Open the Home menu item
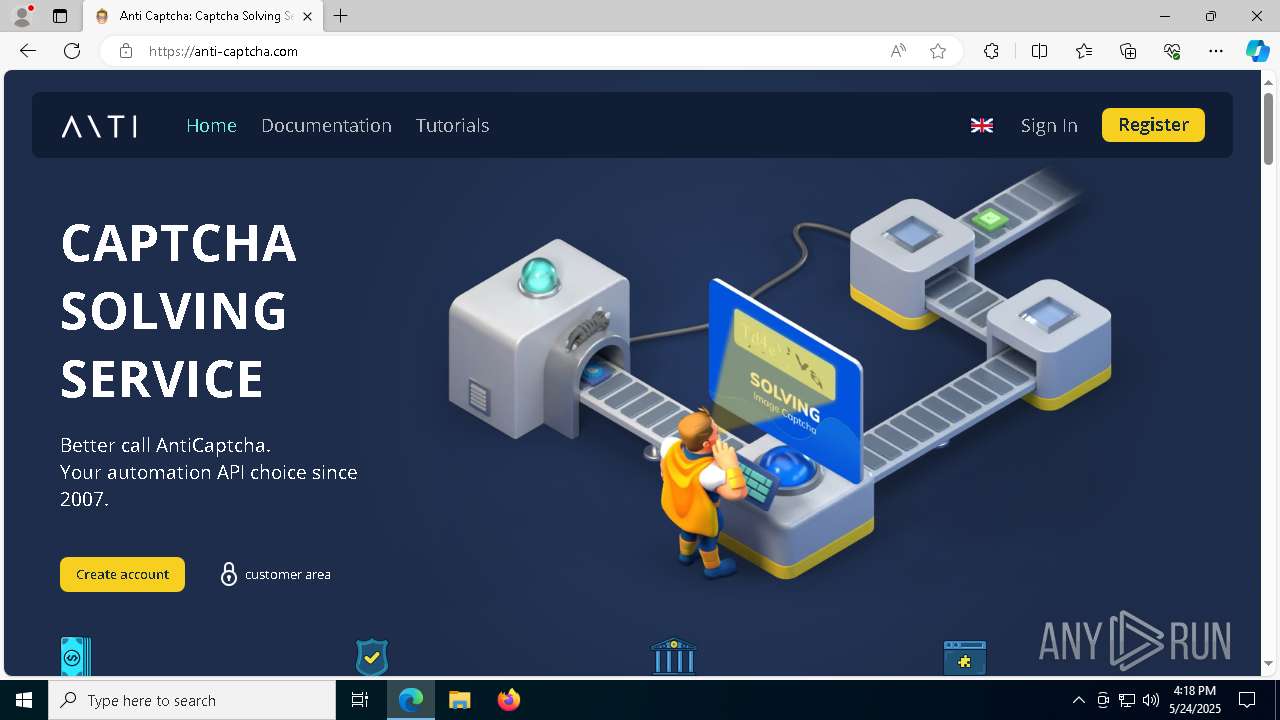This screenshot has height=720, width=1280. [211, 125]
